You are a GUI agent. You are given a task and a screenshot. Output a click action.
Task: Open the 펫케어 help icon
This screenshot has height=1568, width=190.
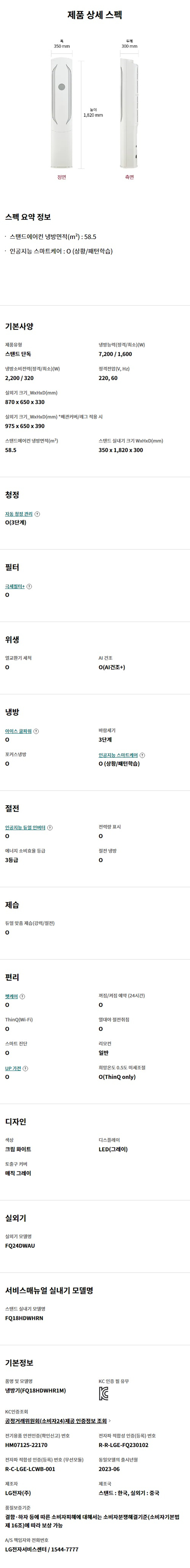23,996
